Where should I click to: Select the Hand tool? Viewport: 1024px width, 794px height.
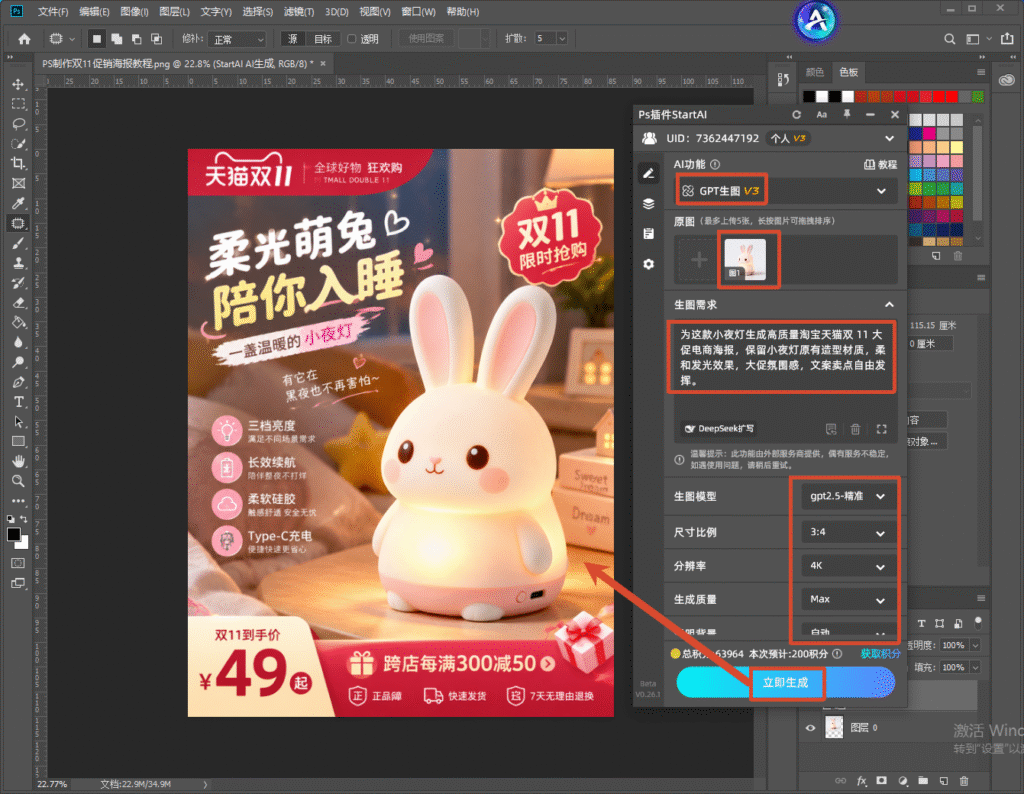click(18, 461)
